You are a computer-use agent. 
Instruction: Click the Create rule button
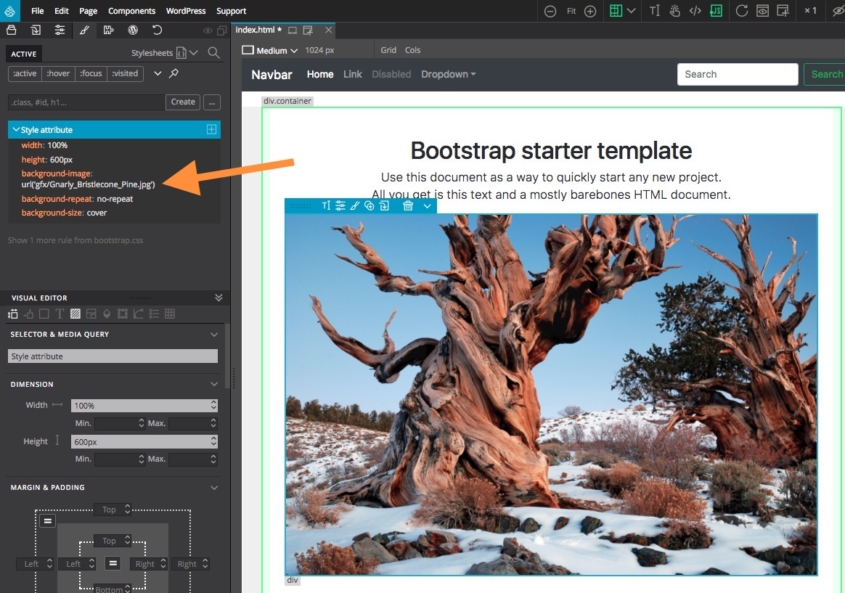[x=183, y=102]
